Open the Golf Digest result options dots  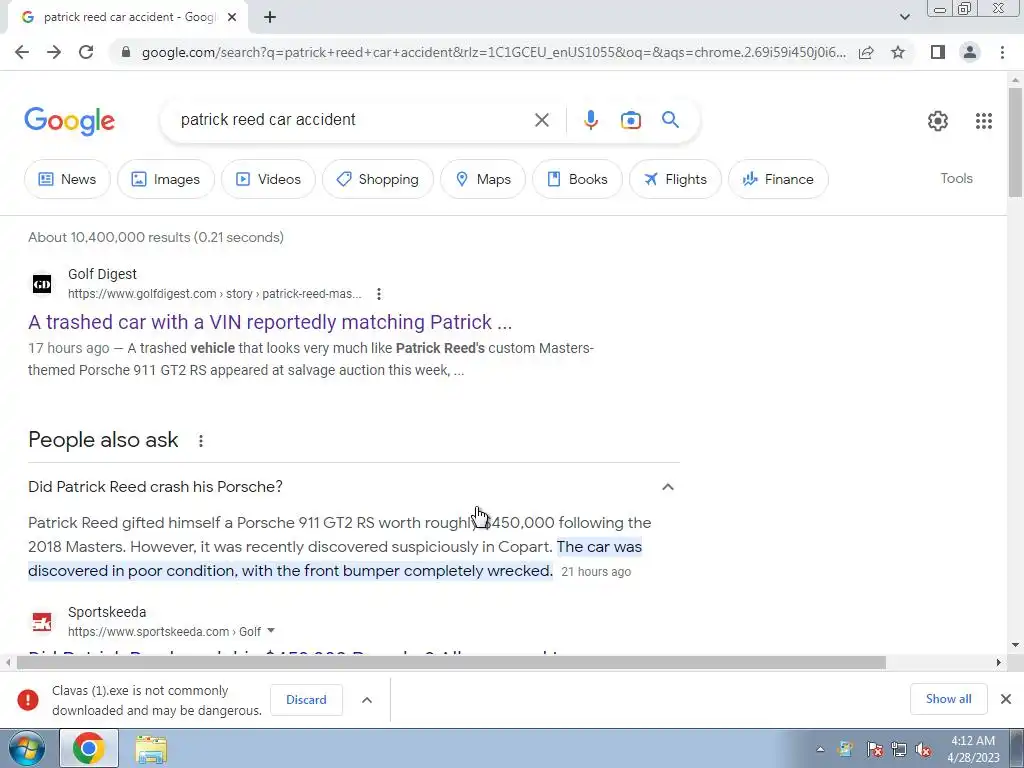(x=379, y=294)
